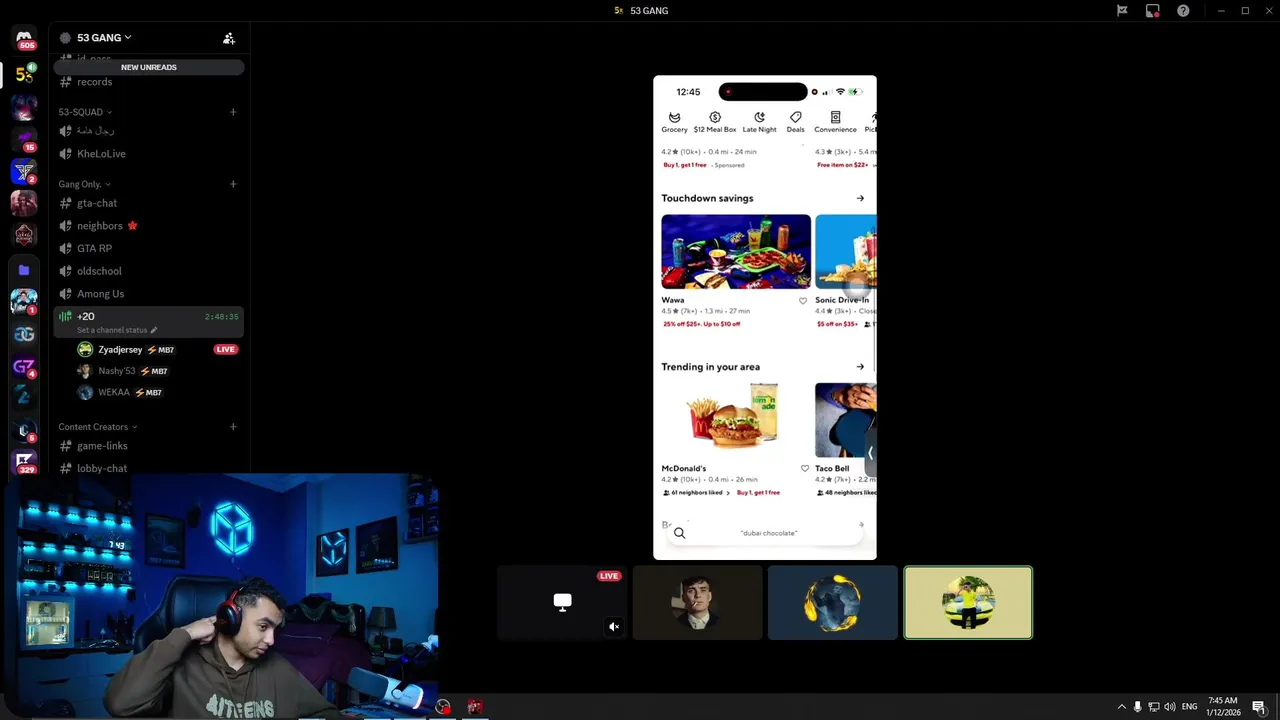Add channel to the Content Creators category
The height and width of the screenshot is (720, 1280).
tap(233, 427)
